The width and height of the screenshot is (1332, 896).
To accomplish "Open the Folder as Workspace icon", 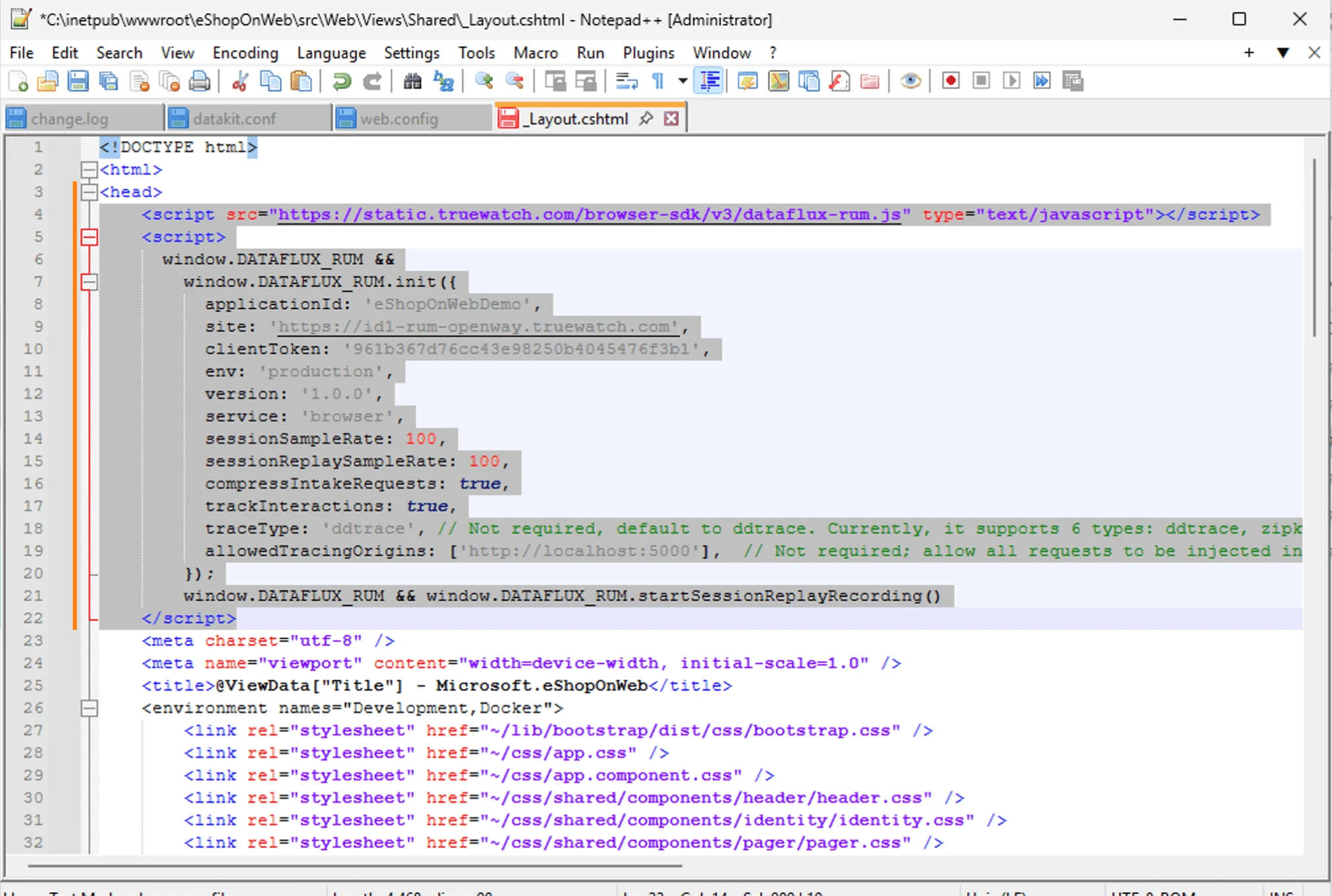I will pyautogui.click(x=870, y=82).
